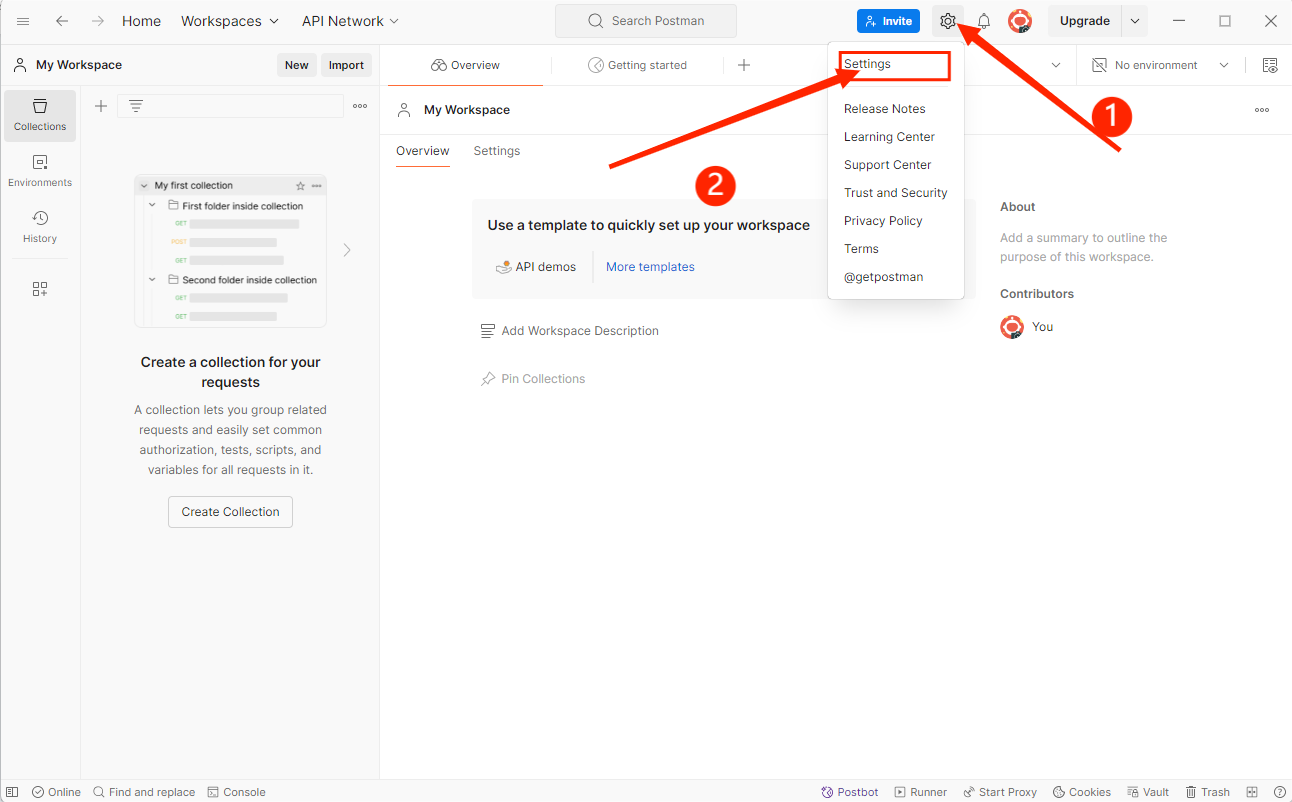The height and width of the screenshot is (802, 1292).
Task: Click the Search Postman field
Action: pos(646,21)
